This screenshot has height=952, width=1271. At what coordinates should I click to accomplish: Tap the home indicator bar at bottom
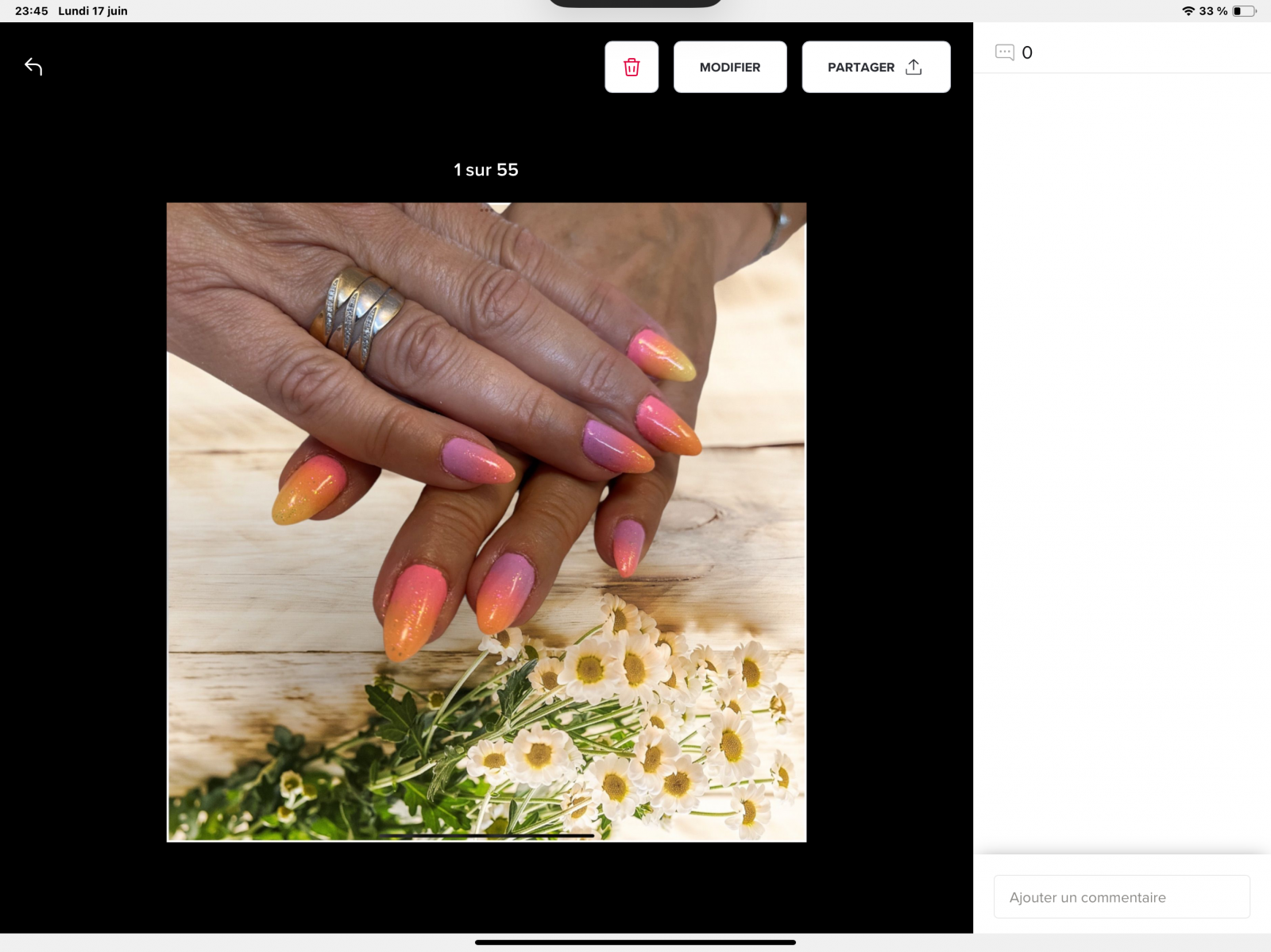[635, 942]
